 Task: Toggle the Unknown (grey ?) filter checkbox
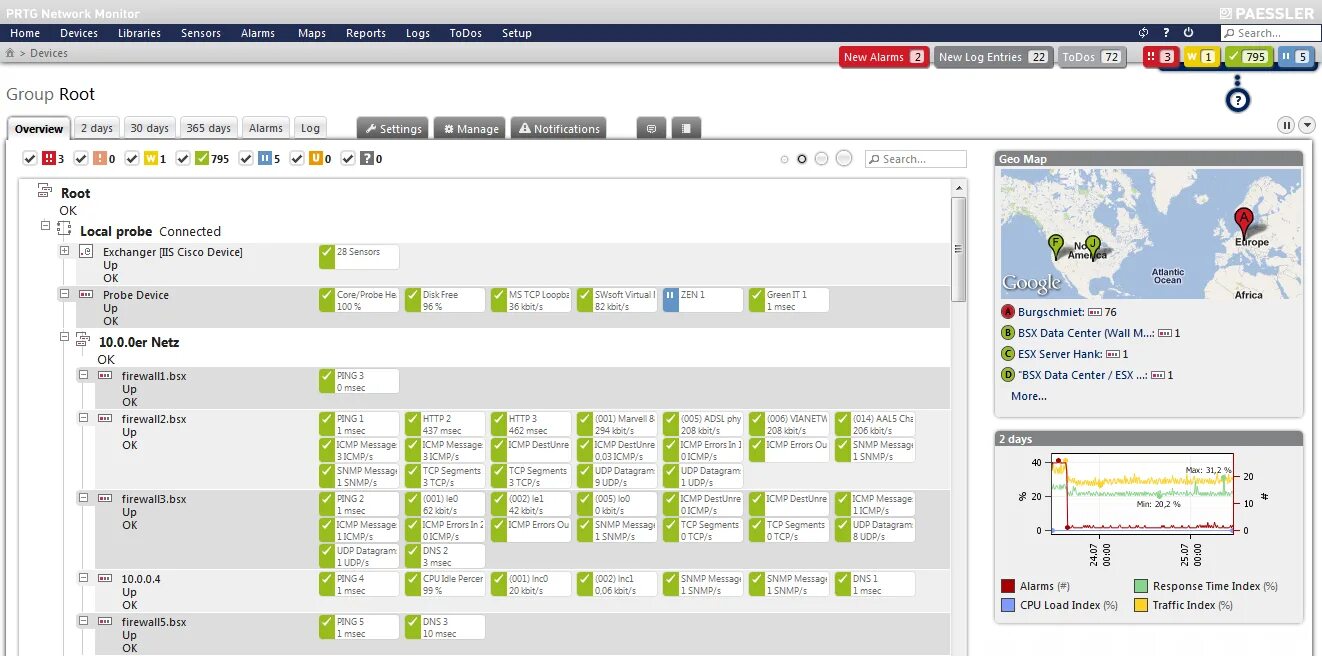(348, 158)
